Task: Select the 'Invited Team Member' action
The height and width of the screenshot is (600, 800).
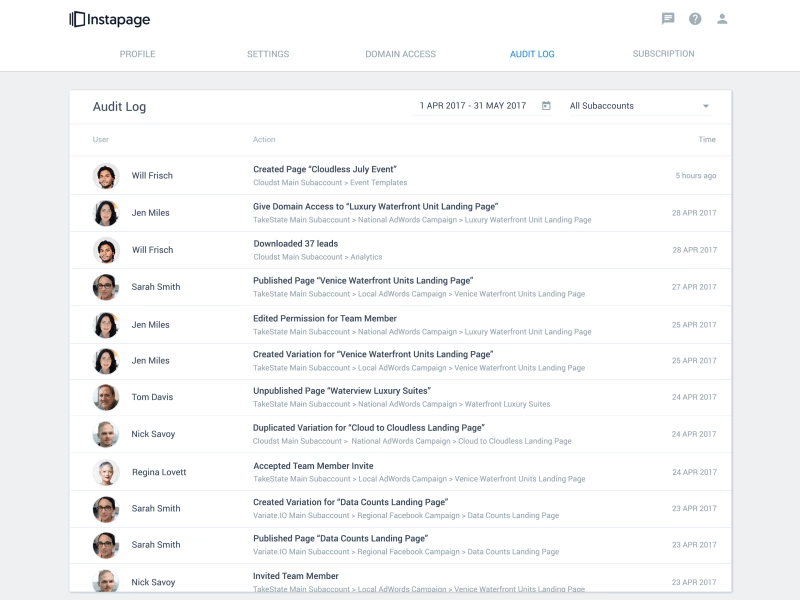Action: click(295, 576)
